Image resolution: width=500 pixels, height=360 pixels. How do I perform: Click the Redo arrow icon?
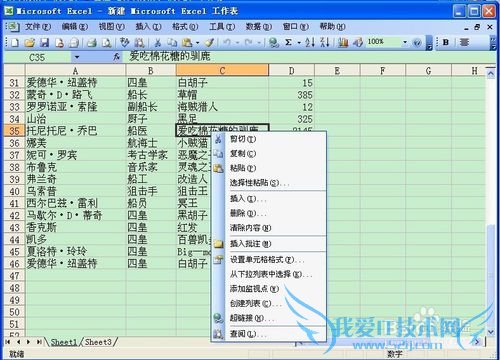pyautogui.click(x=248, y=42)
